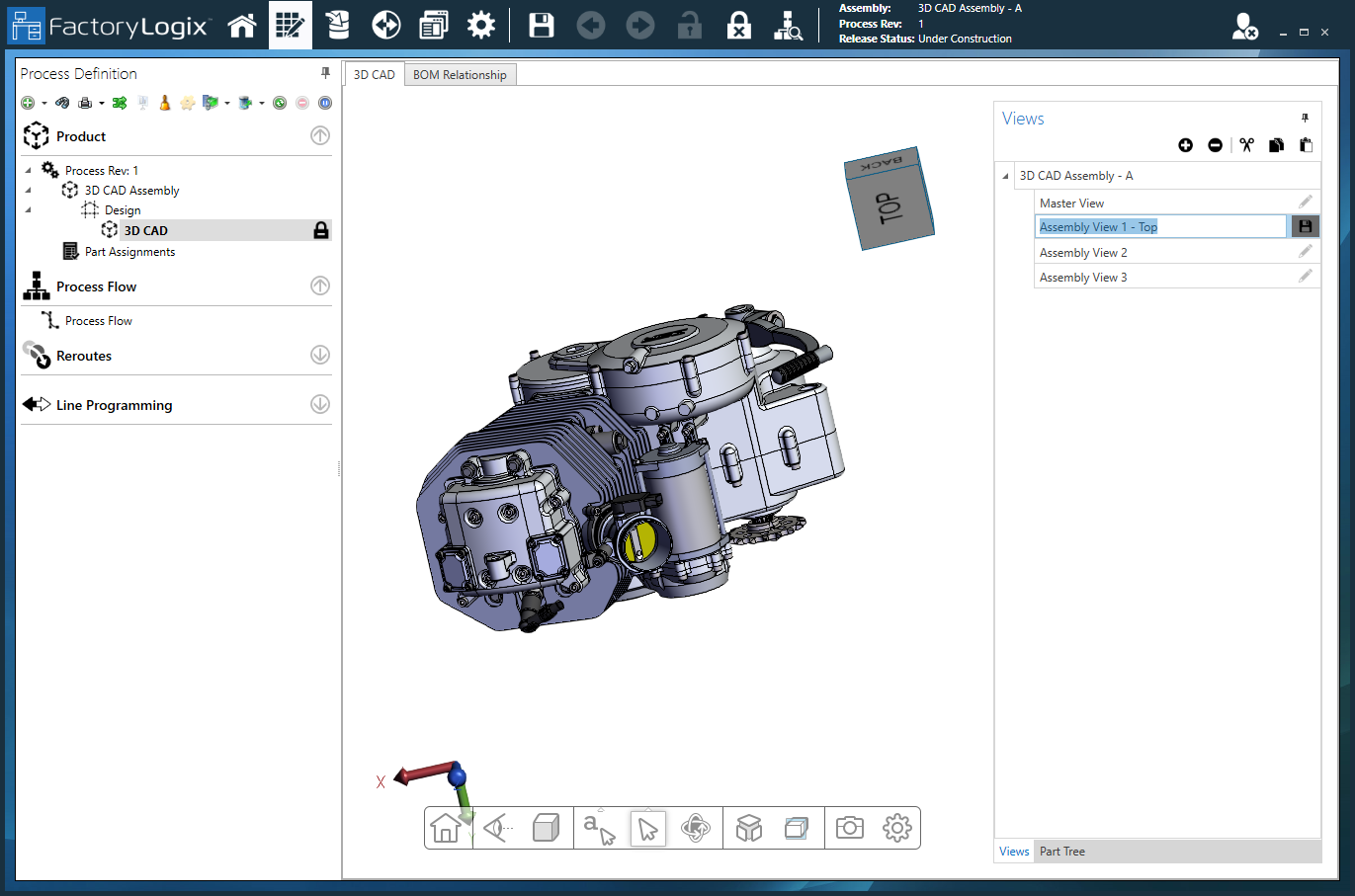This screenshot has width=1355, height=896.
Task: Select Part Assignments in the tree
Action: pos(129,252)
